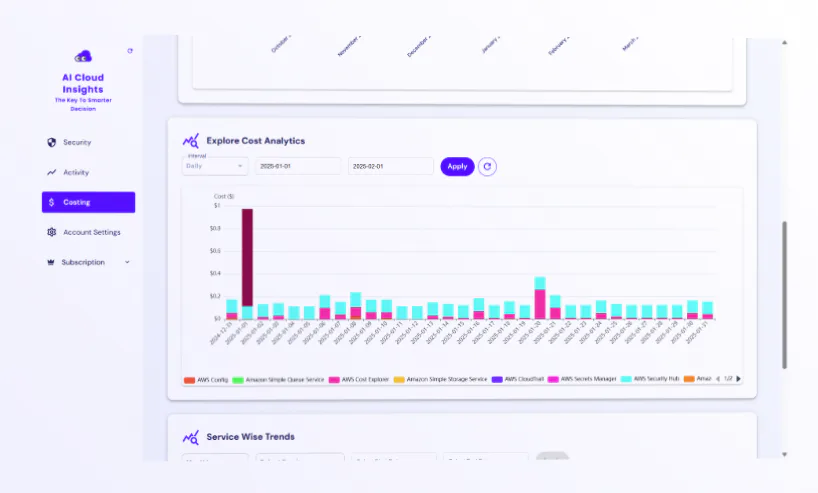Toggle AWS Security Hub legend entry
818x493 pixels.
[650, 379]
